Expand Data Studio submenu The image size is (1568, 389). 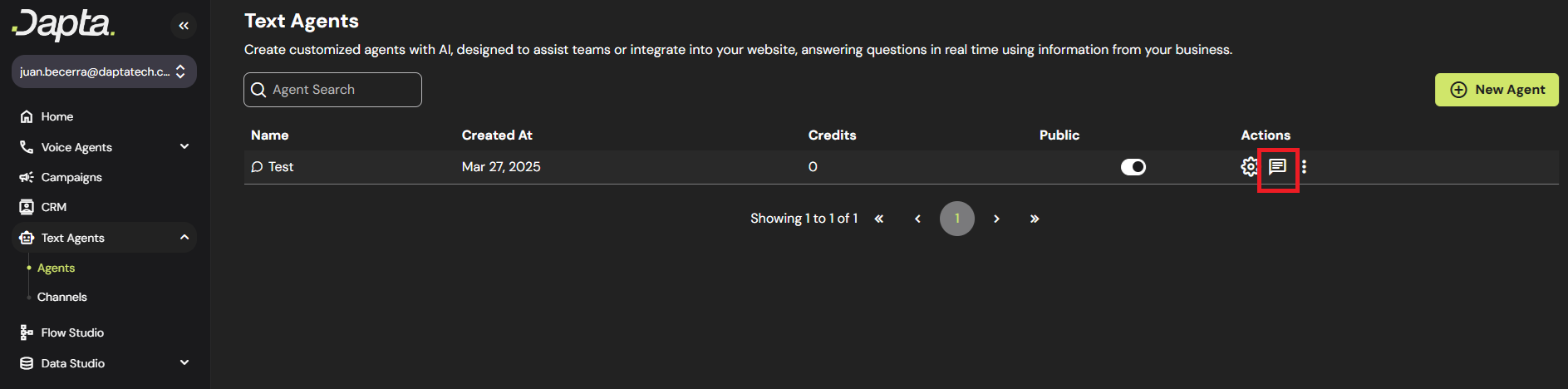pyautogui.click(x=184, y=363)
